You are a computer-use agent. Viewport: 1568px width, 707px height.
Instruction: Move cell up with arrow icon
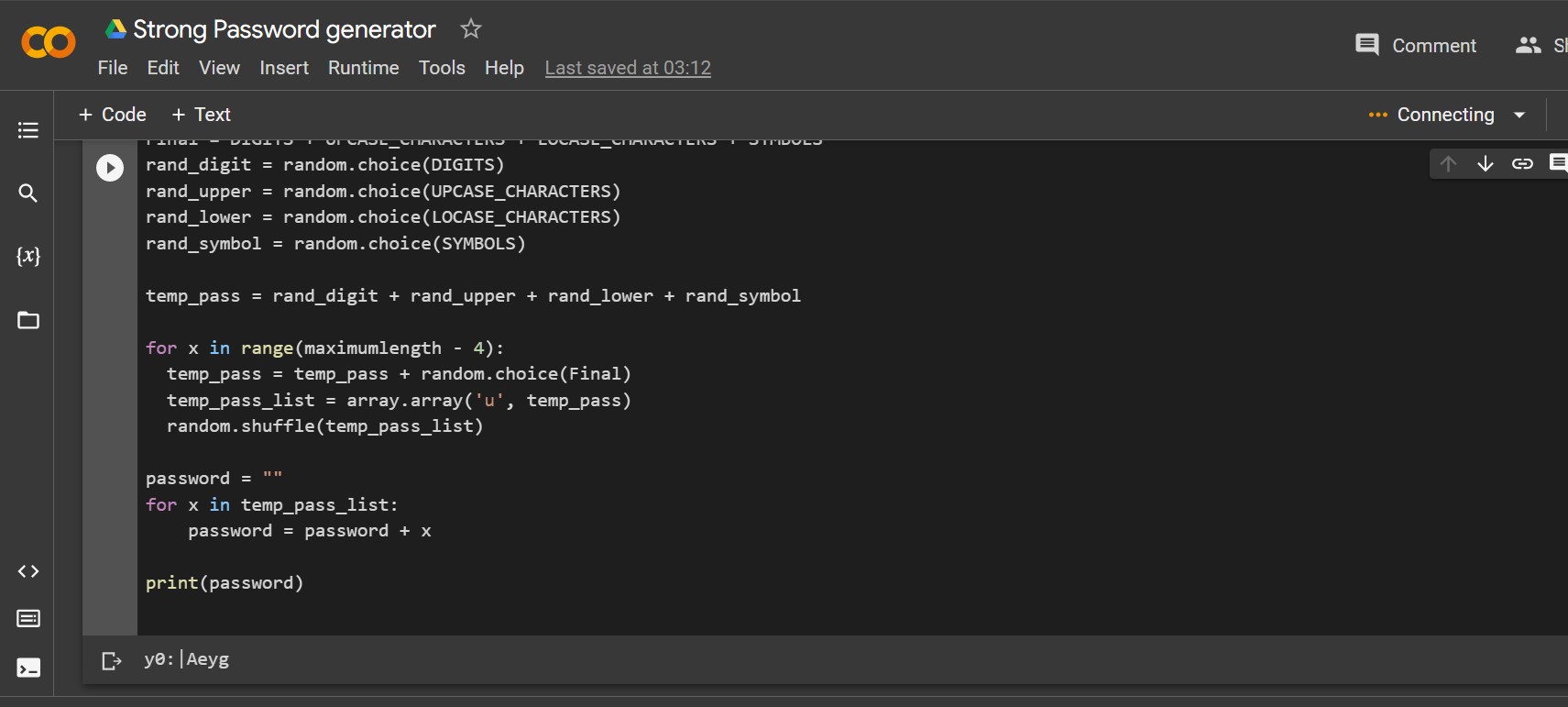(x=1448, y=163)
